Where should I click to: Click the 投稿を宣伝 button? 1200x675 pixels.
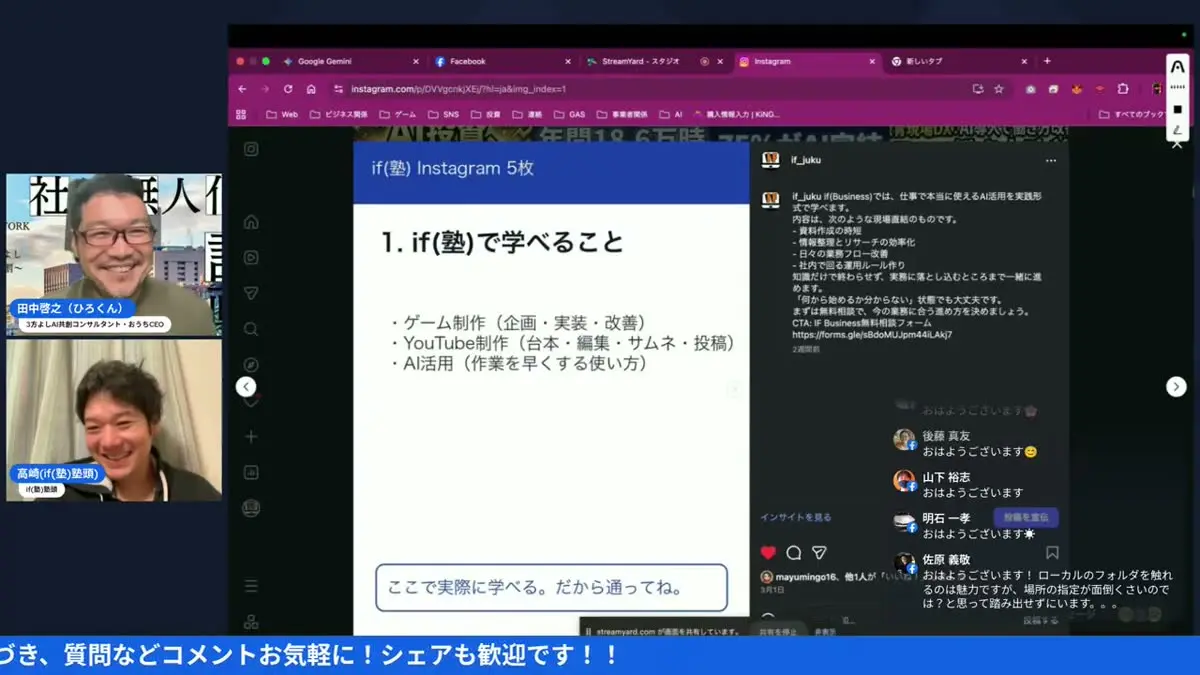[x=1024, y=517]
